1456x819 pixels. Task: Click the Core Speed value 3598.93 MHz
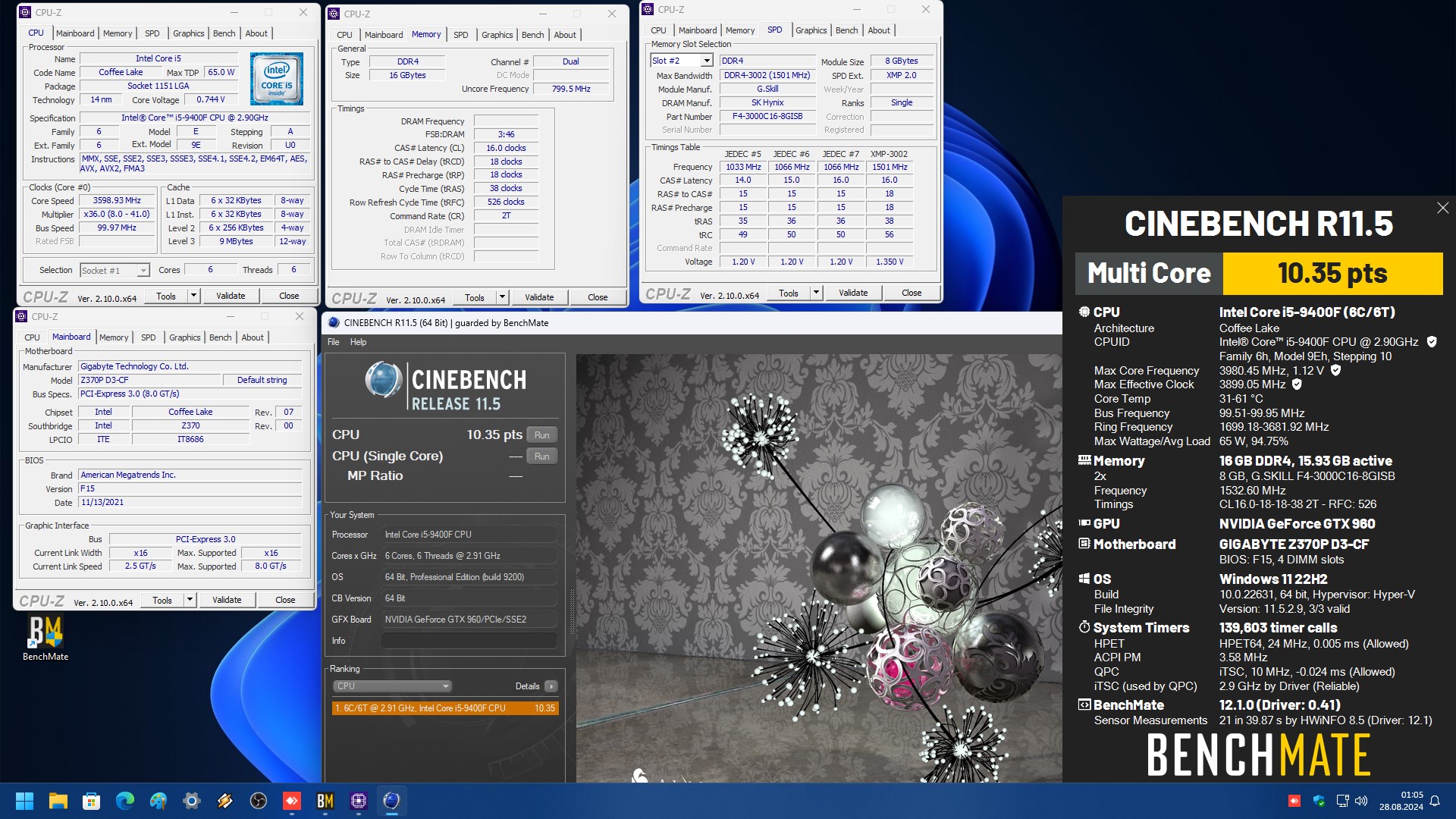(117, 200)
